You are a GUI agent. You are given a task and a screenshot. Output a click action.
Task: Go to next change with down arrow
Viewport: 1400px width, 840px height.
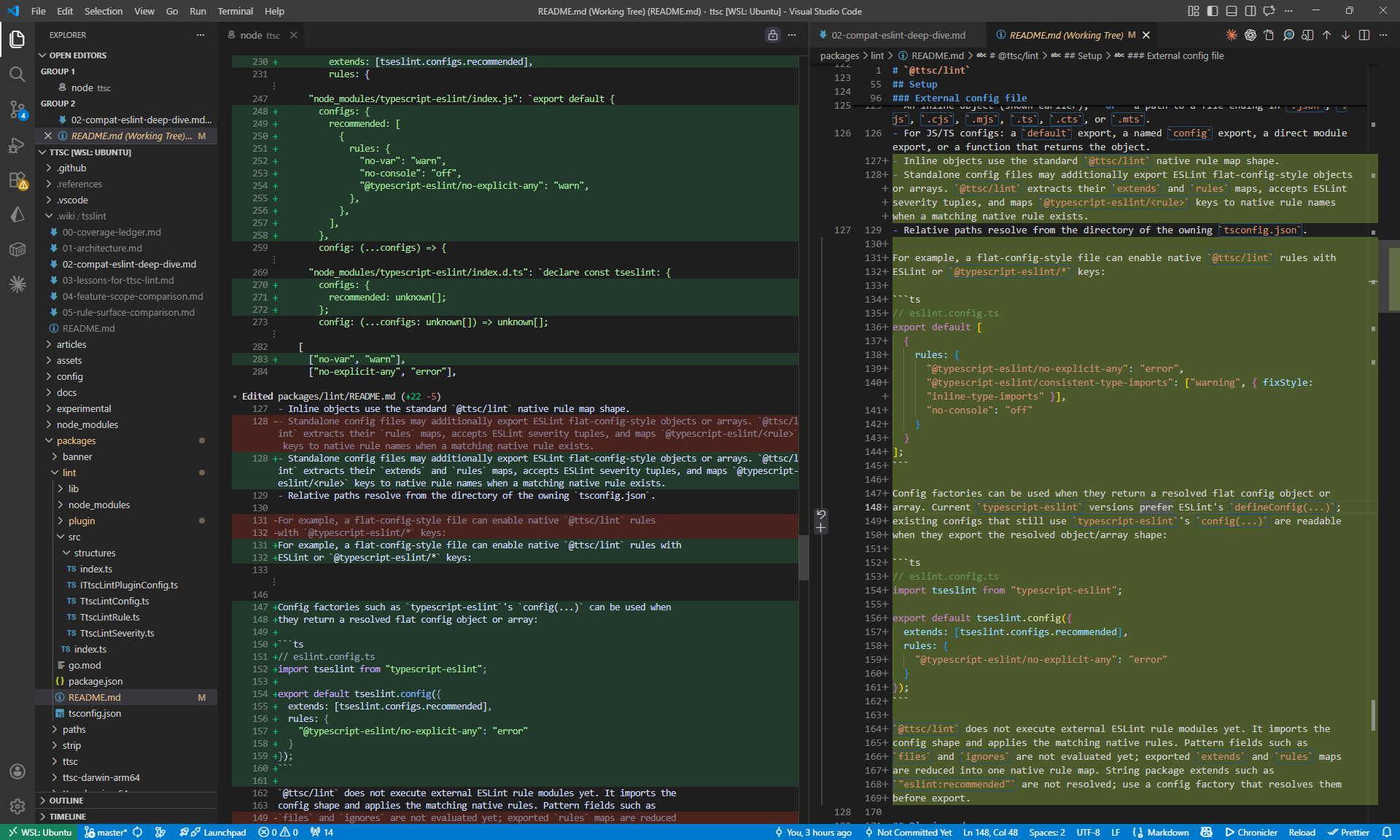click(1345, 35)
